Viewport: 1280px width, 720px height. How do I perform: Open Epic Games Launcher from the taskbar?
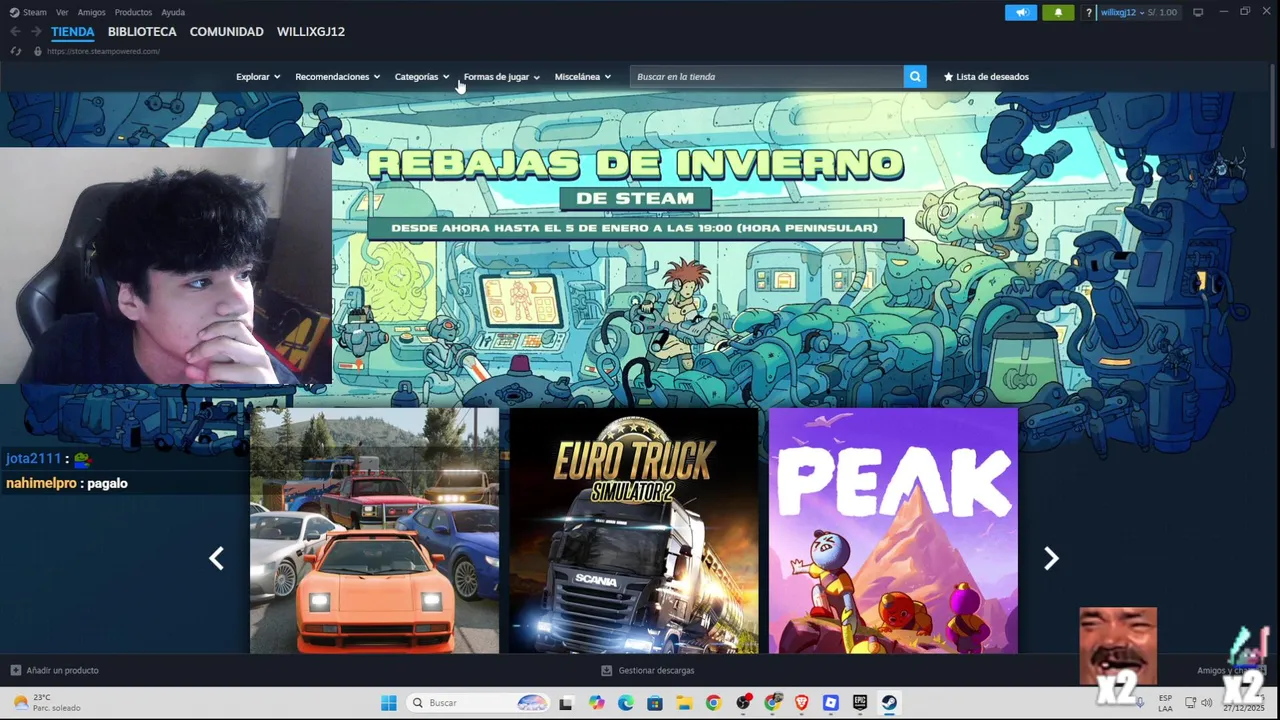pyautogui.click(x=860, y=703)
